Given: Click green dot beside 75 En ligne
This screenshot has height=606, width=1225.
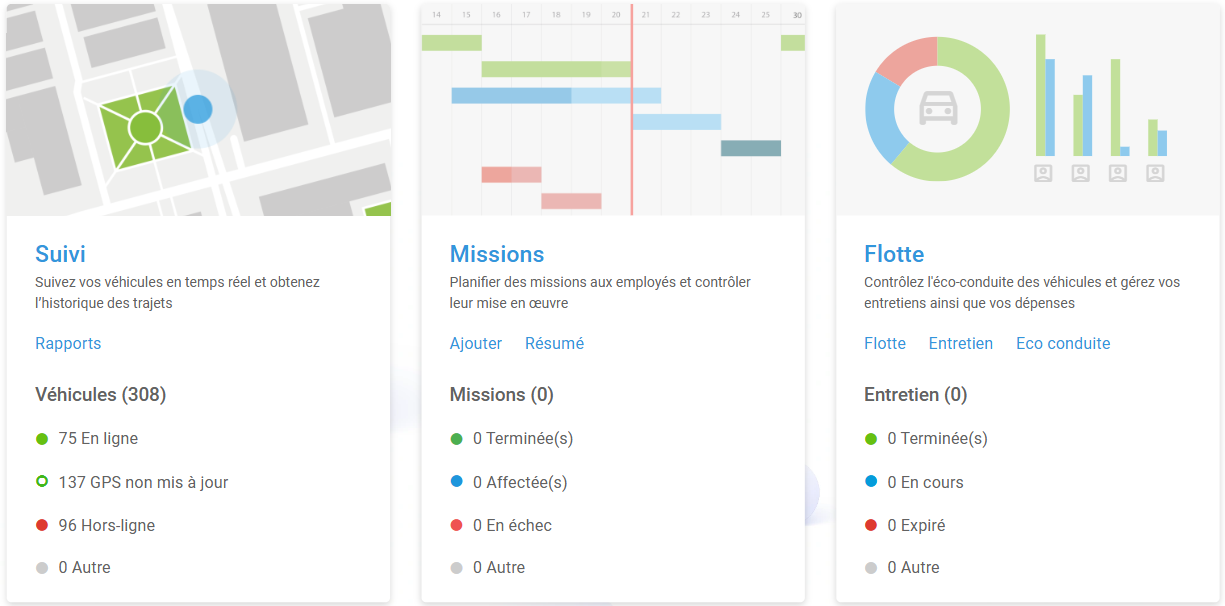Looking at the screenshot, I should tap(42, 439).
